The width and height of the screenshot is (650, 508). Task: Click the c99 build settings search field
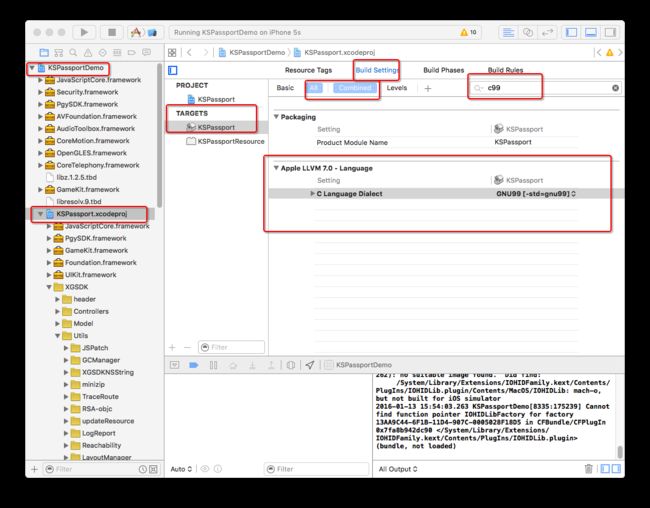(x=545, y=88)
